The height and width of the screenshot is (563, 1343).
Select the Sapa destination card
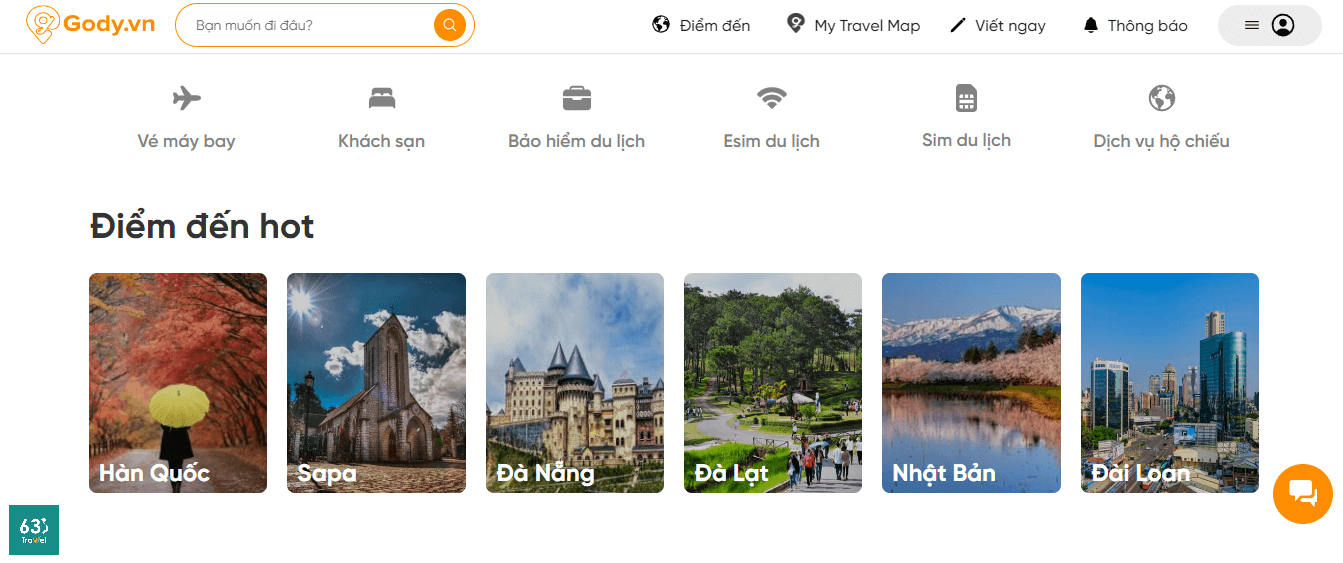coord(376,382)
